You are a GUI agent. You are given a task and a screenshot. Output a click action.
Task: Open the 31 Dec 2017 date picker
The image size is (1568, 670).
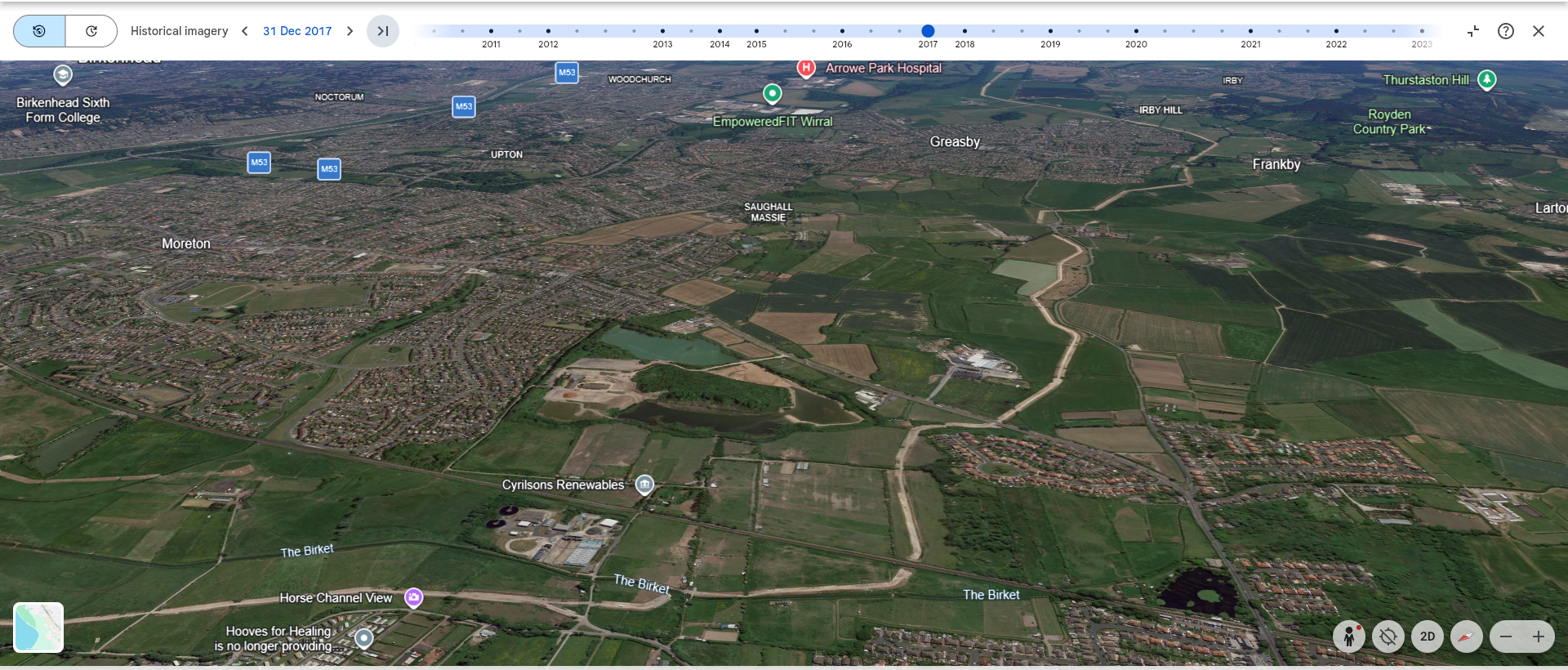(x=297, y=31)
